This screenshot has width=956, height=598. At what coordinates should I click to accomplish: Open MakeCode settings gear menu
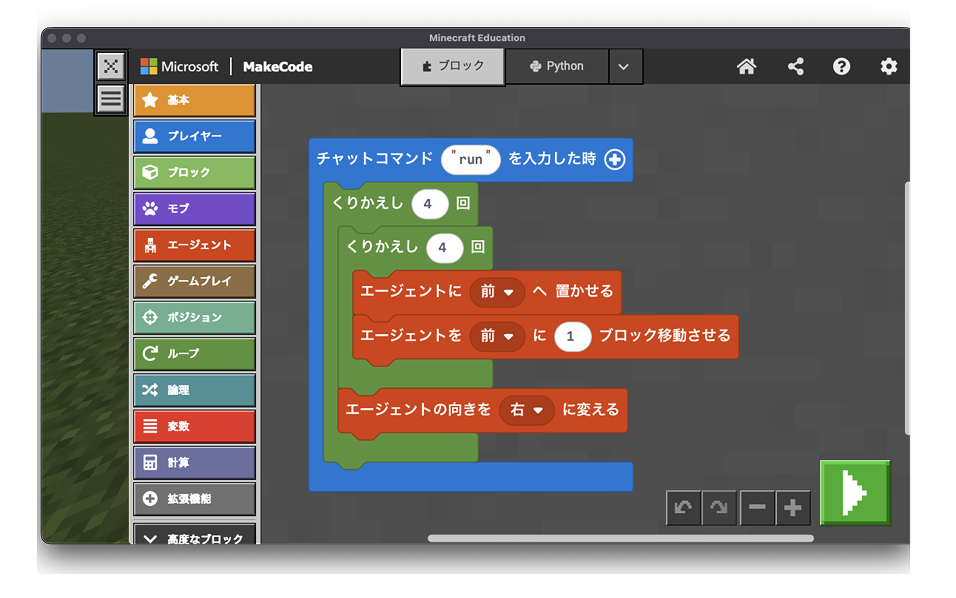[x=888, y=66]
